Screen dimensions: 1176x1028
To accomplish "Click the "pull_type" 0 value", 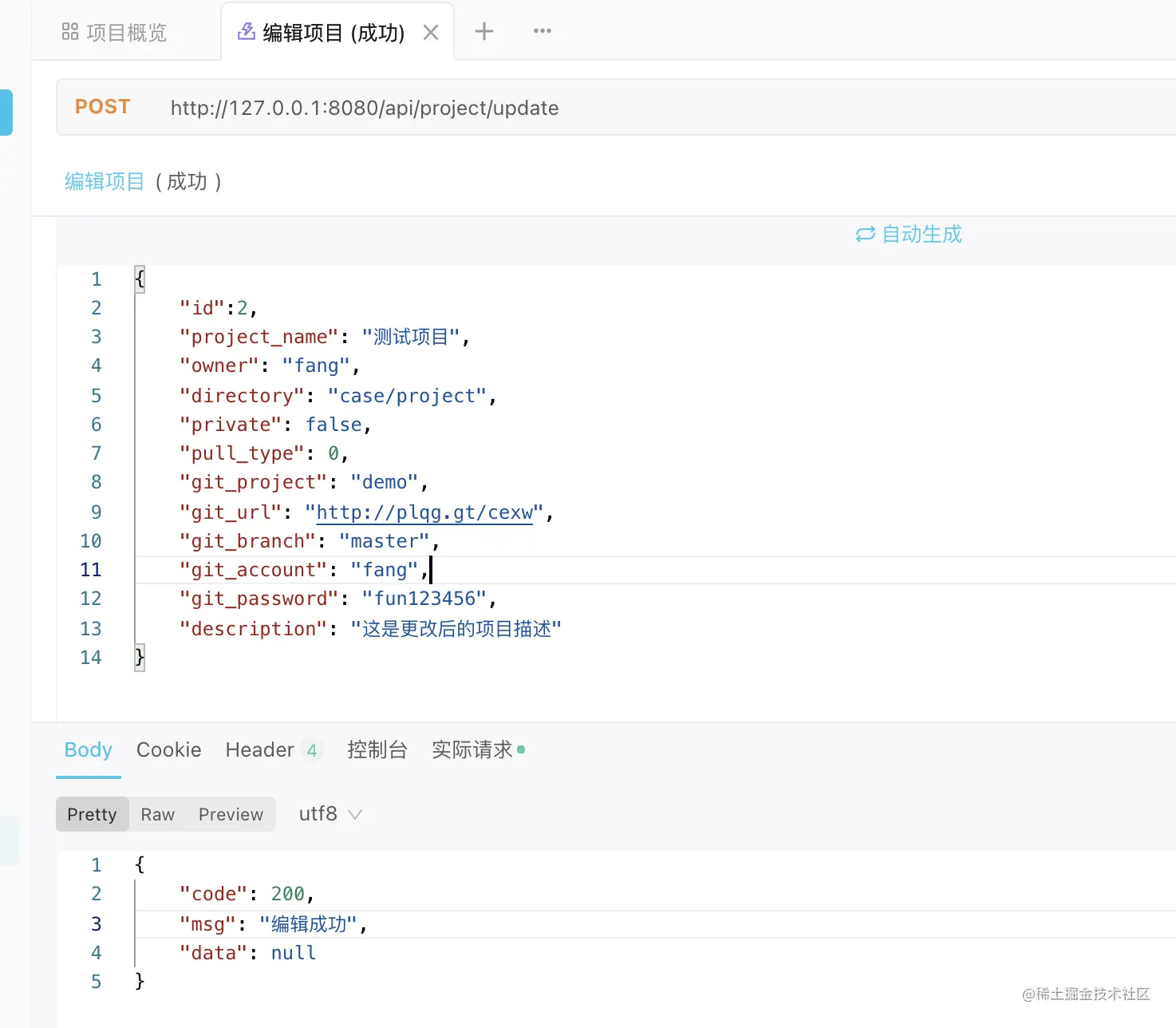I will tap(333, 453).
